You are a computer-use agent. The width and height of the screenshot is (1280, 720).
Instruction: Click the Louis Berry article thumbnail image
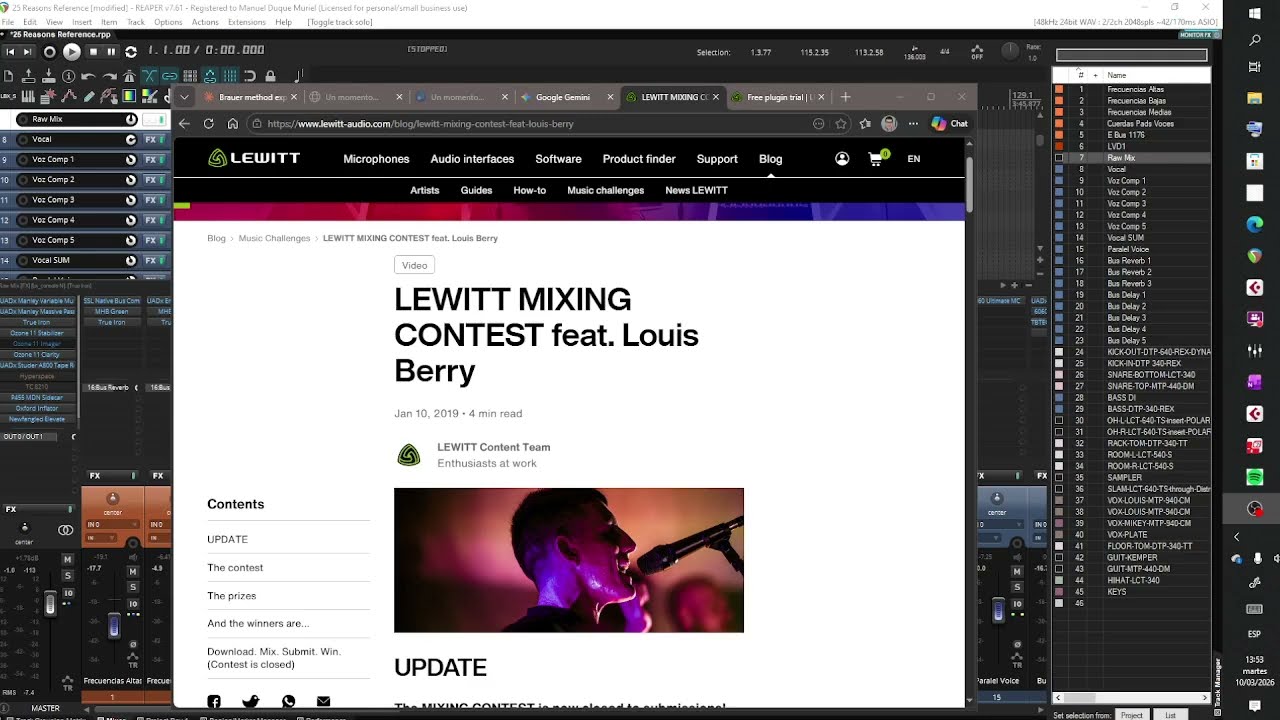coord(569,560)
